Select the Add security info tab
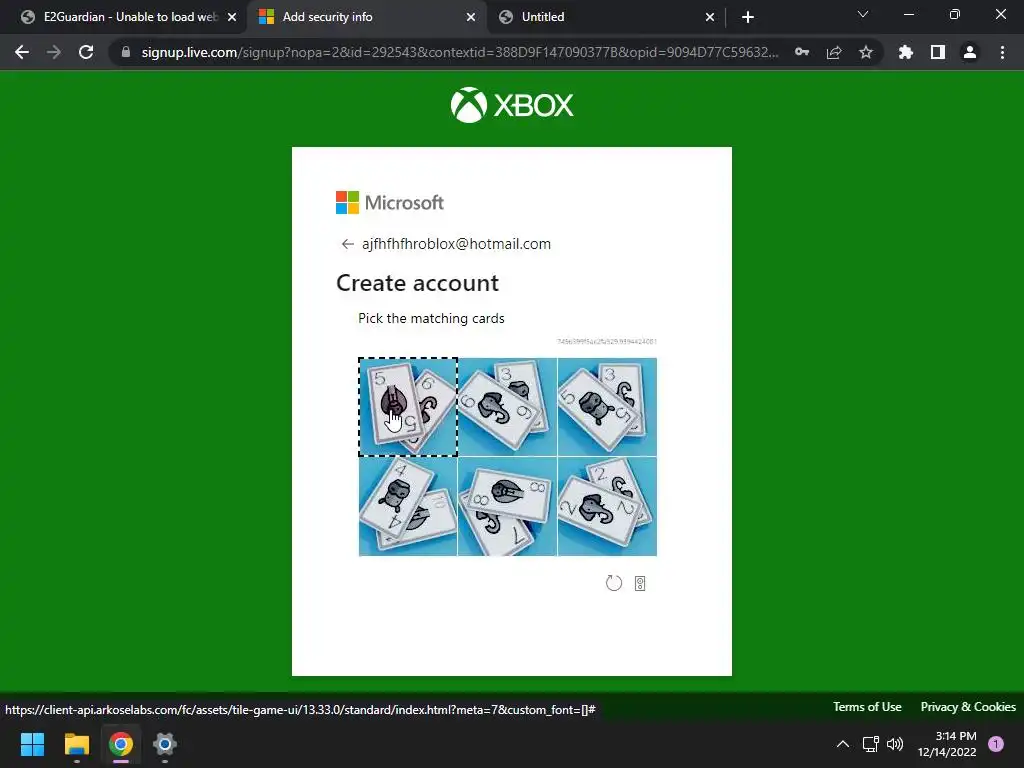 click(x=366, y=17)
